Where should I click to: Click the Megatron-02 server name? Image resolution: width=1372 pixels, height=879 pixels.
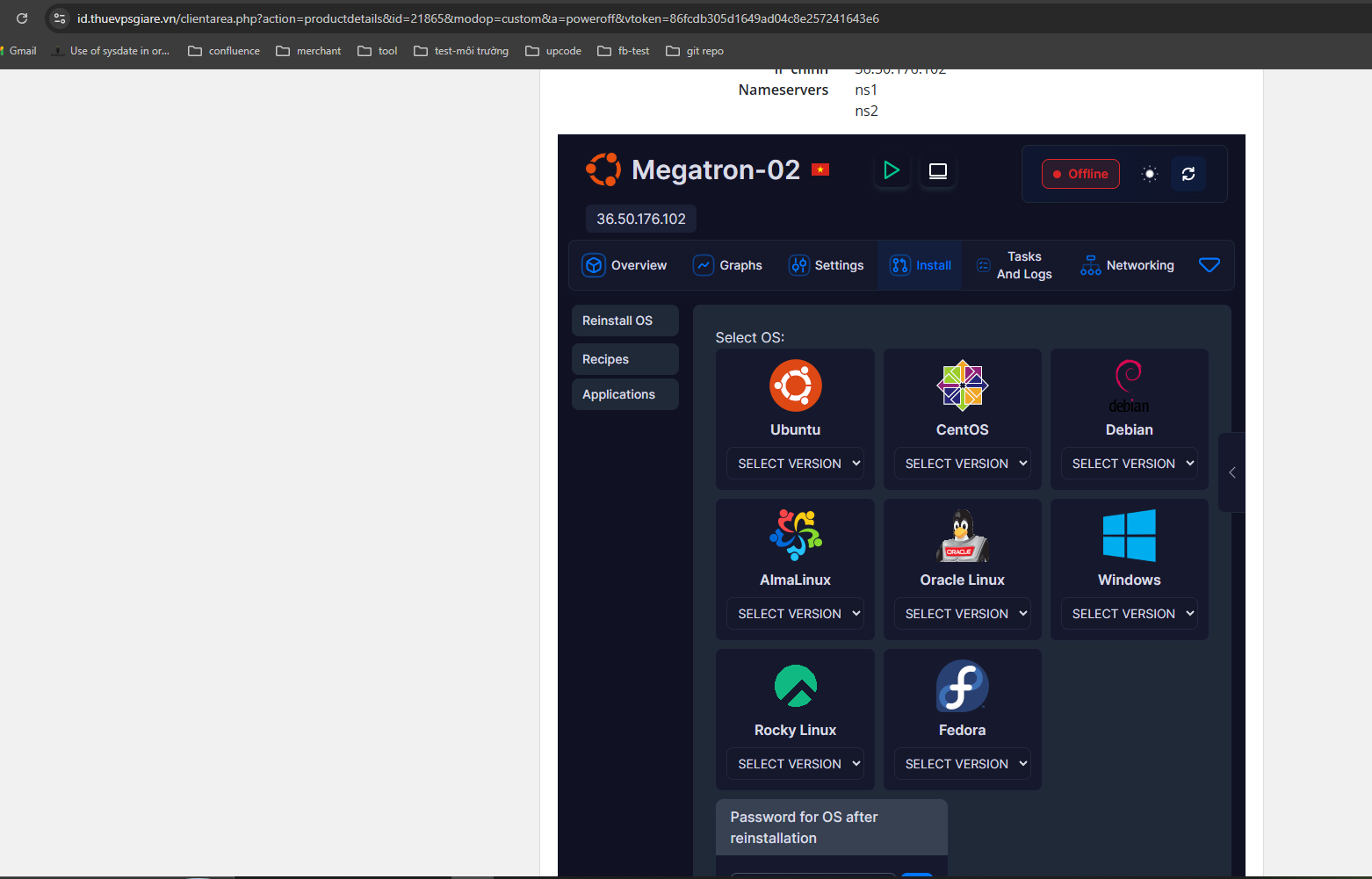pyautogui.click(x=716, y=169)
